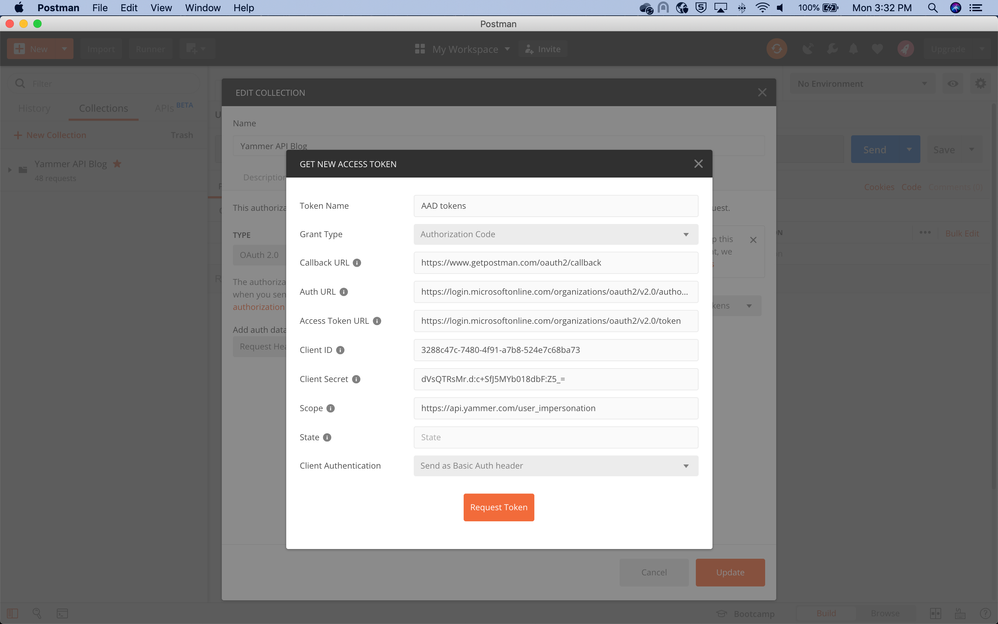Switch to the Collections tab
Screen dimensions: 998x624
(103, 108)
